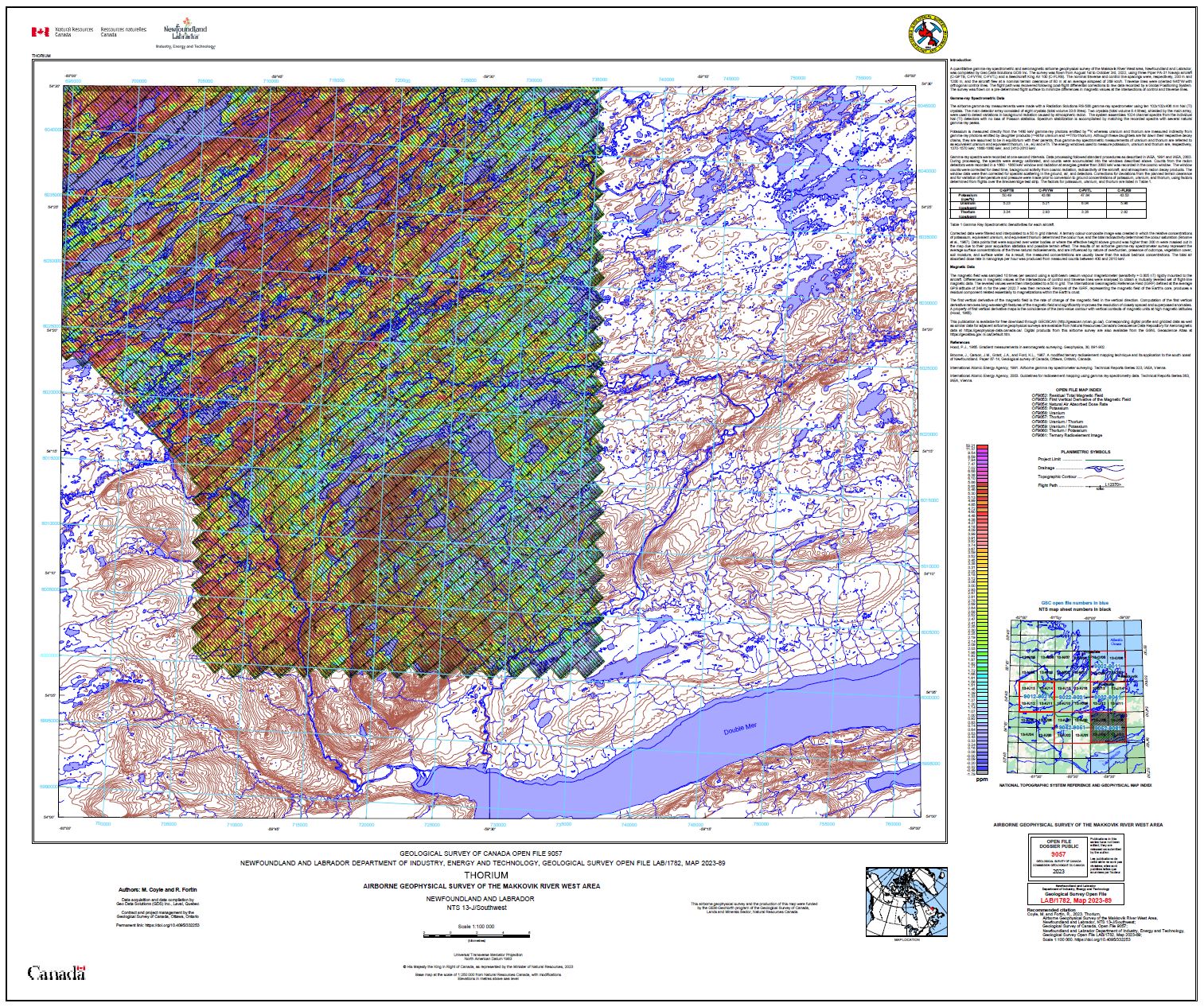1204x1007 pixels.
Task: Click the 'Magnetic Data' heading
Action: [962, 267]
